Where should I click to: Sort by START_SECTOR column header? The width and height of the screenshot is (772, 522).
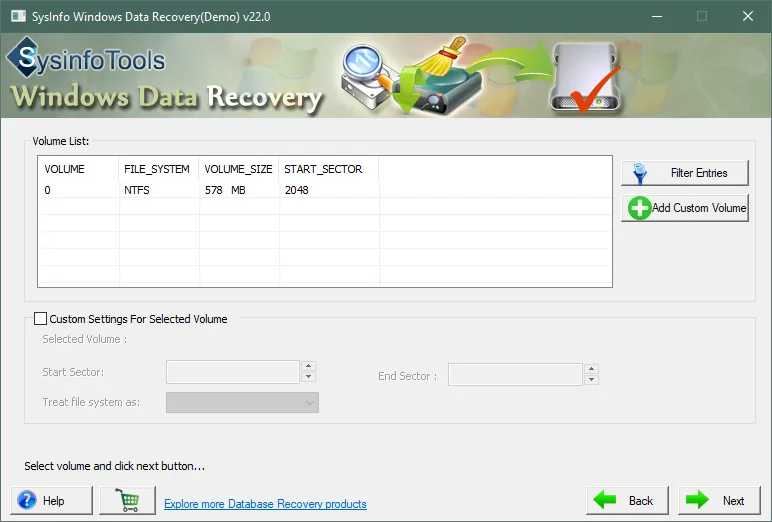click(328, 169)
